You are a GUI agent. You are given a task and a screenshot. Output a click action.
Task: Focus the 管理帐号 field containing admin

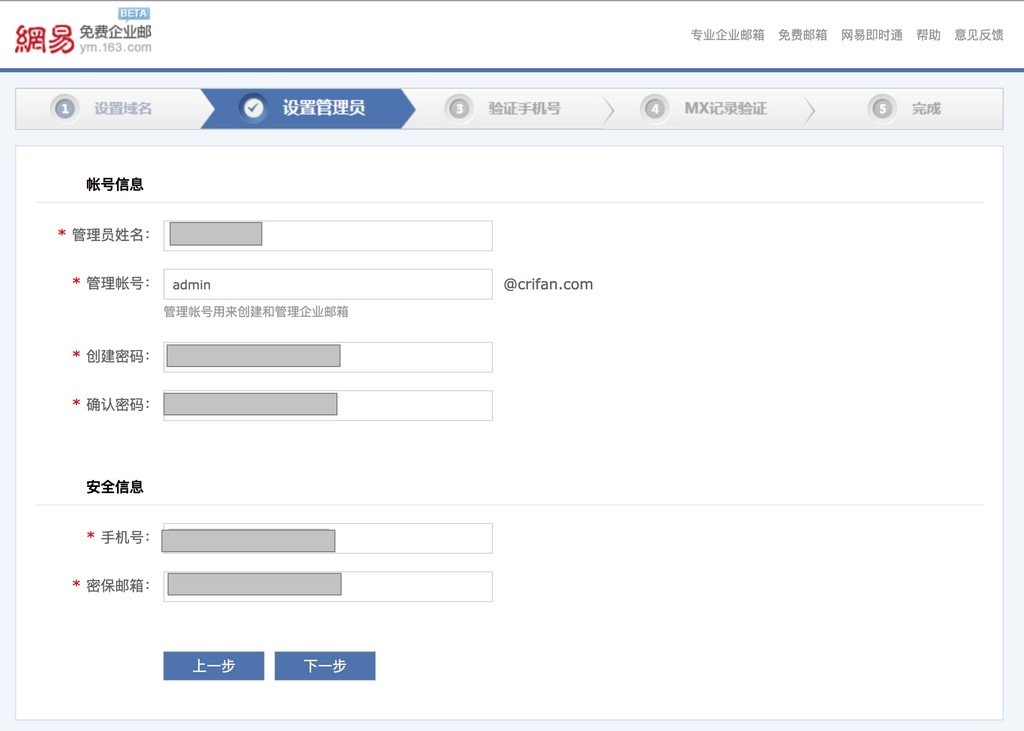(328, 284)
